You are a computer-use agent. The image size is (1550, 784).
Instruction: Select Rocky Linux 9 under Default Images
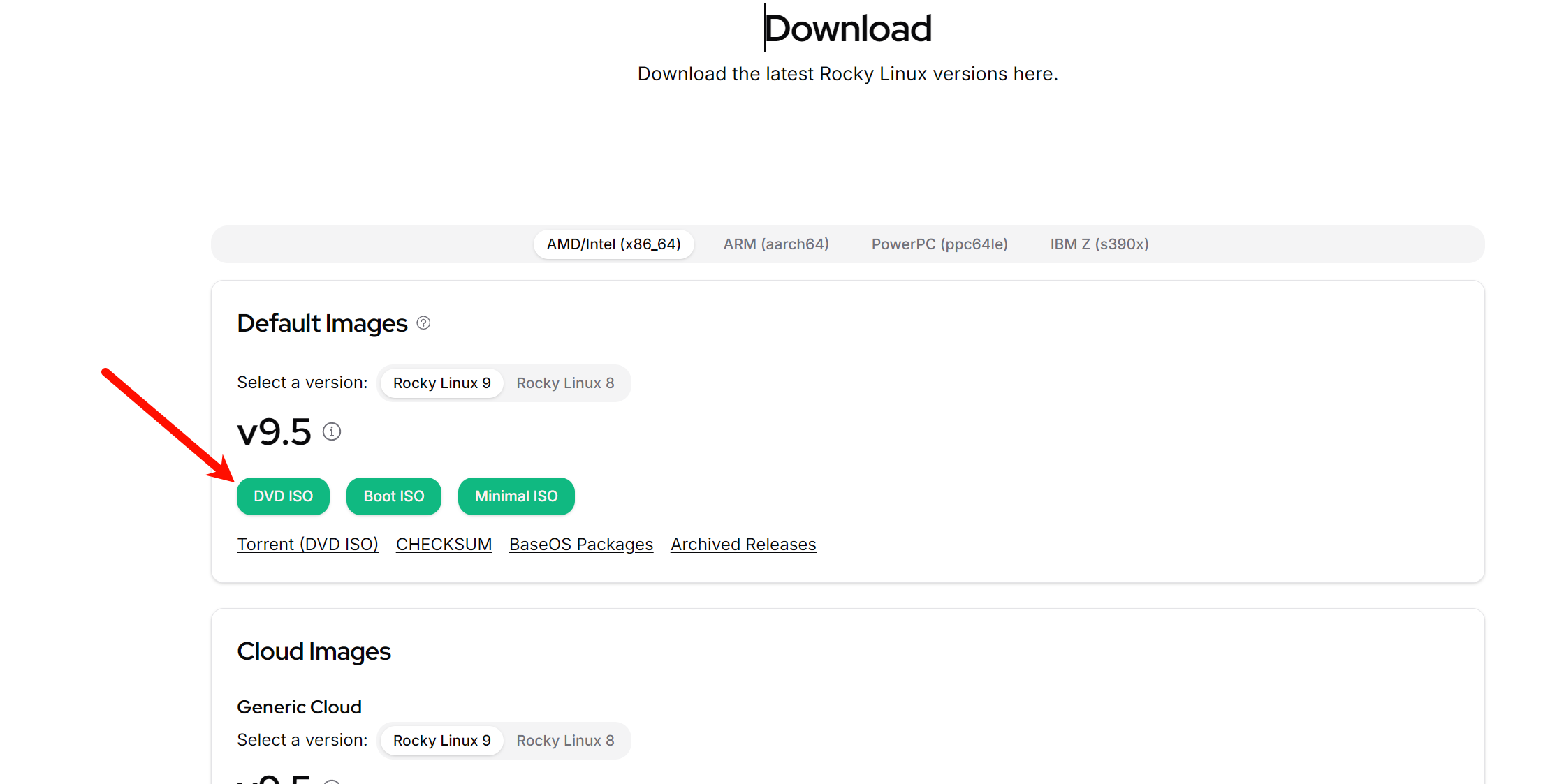coord(441,383)
